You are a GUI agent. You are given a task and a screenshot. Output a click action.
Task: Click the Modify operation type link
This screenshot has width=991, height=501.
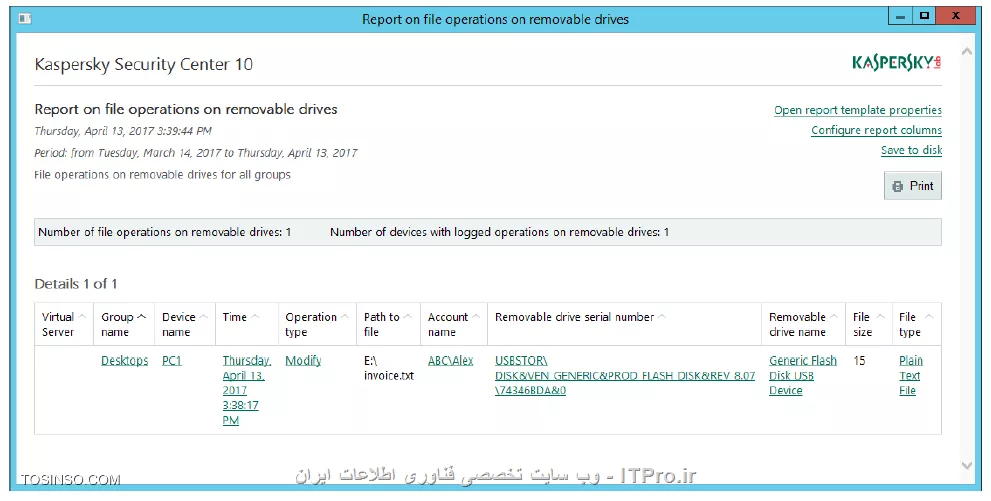(303, 361)
